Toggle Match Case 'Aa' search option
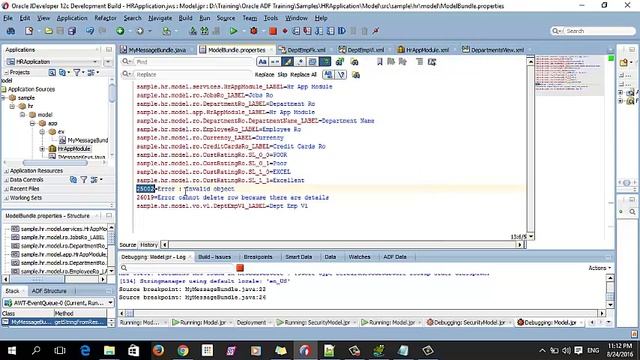 point(262,62)
